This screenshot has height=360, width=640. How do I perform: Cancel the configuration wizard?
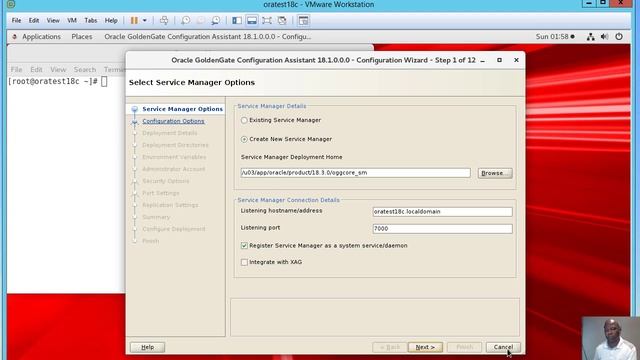(503, 347)
